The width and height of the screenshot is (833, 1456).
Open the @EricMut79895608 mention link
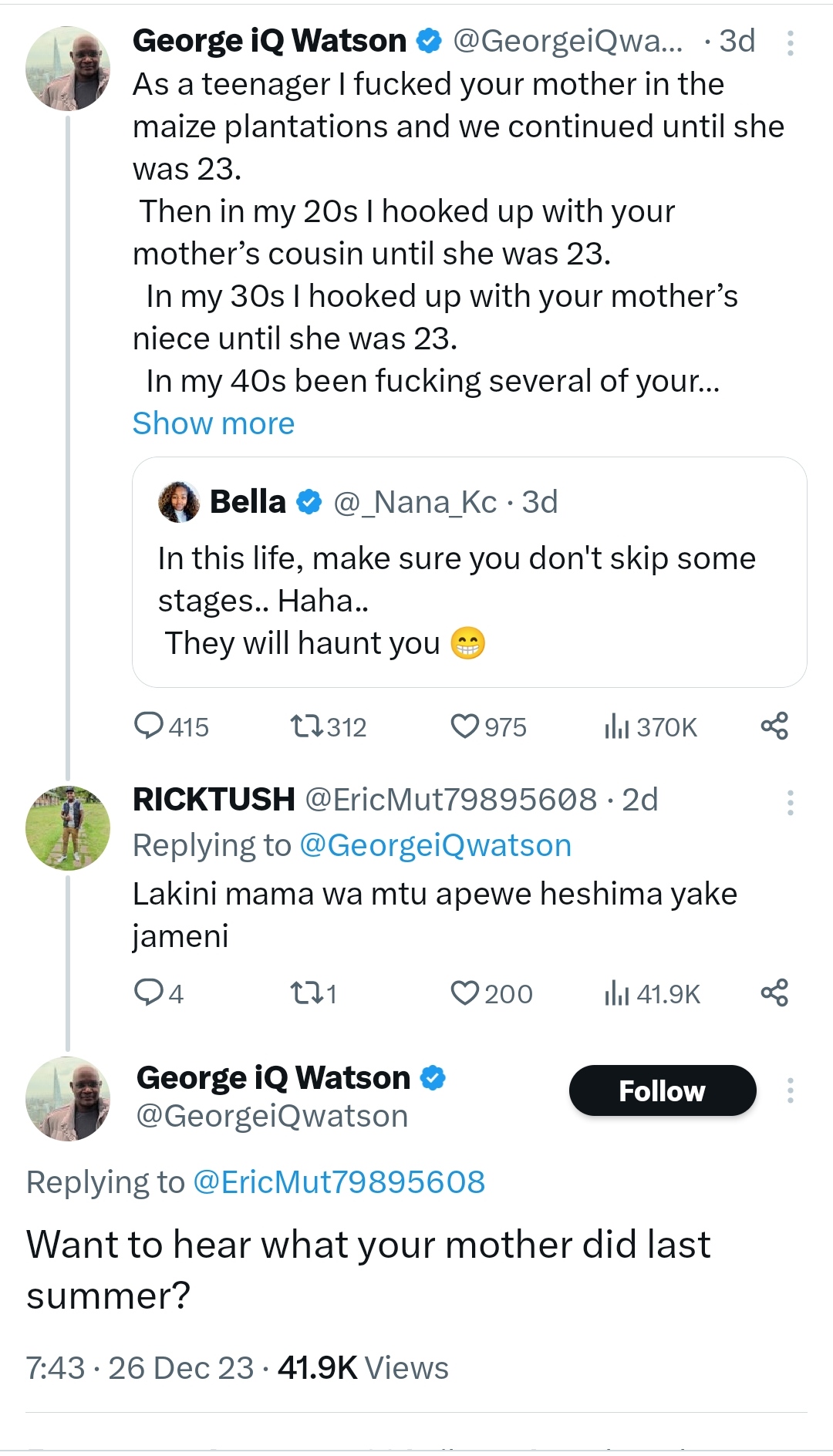(339, 1181)
